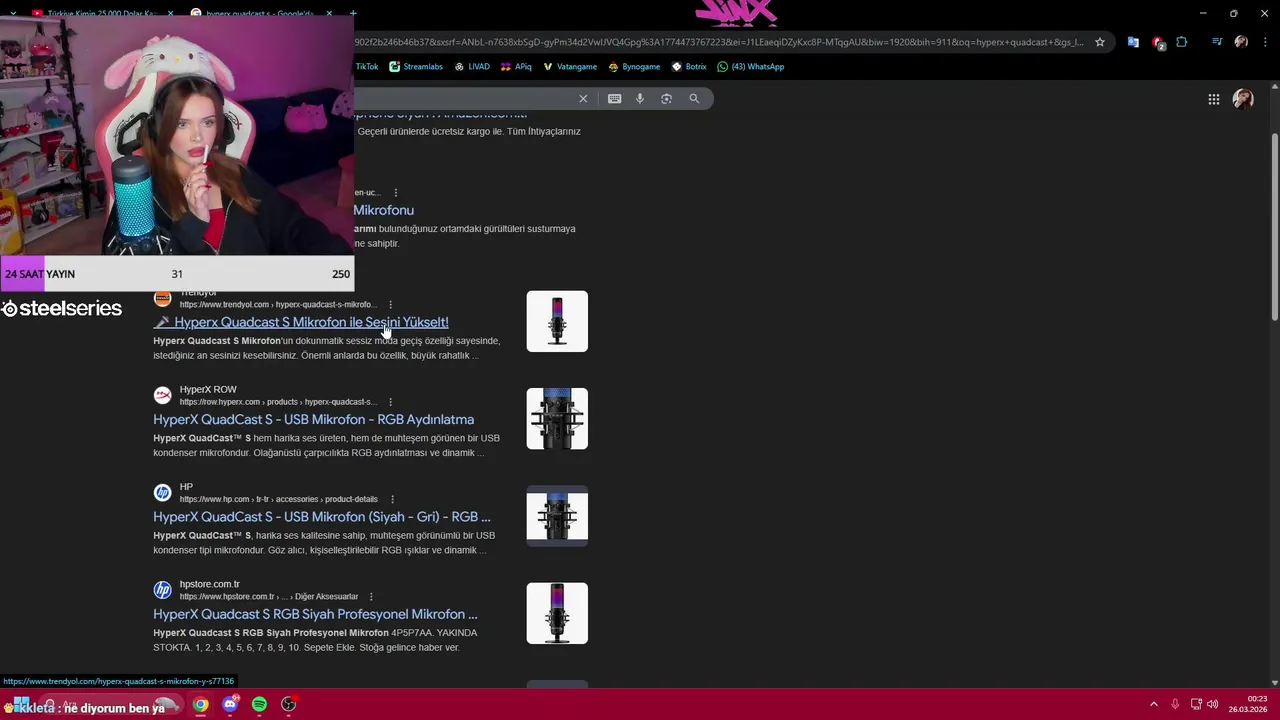1280x720 pixels.
Task: Open the Bynogame bookmark
Action: pyautogui.click(x=634, y=67)
